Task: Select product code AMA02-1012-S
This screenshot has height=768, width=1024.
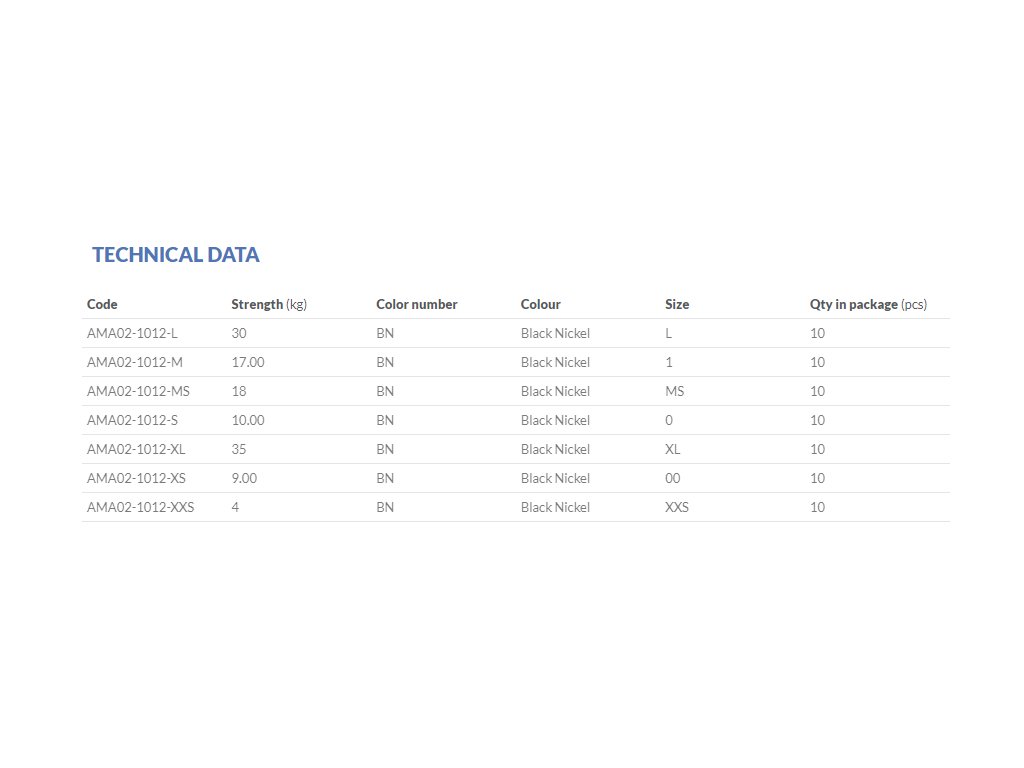Action: (133, 420)
